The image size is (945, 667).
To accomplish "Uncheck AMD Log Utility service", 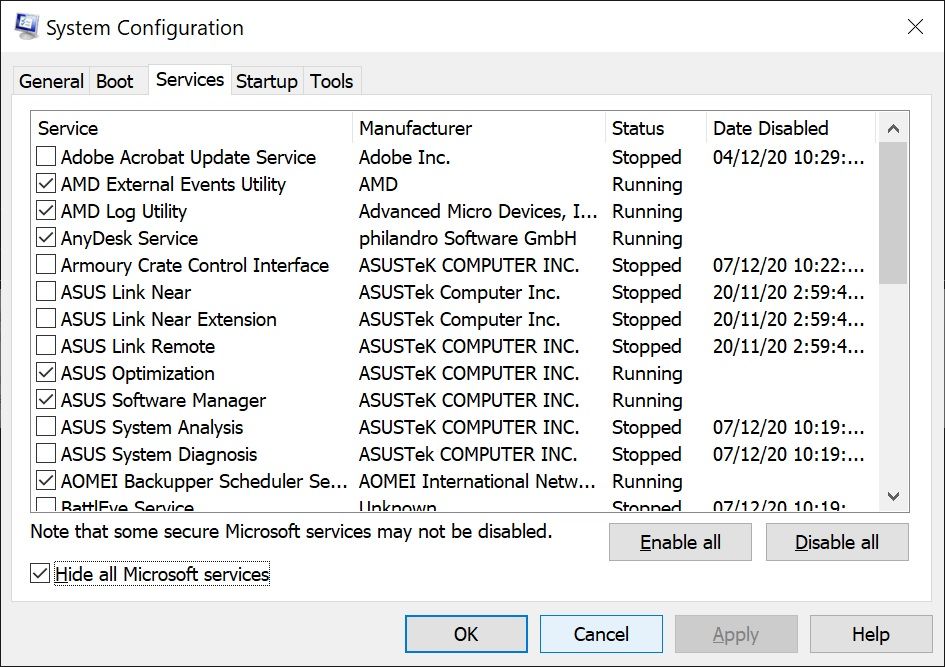I will [x=46, y=211].
